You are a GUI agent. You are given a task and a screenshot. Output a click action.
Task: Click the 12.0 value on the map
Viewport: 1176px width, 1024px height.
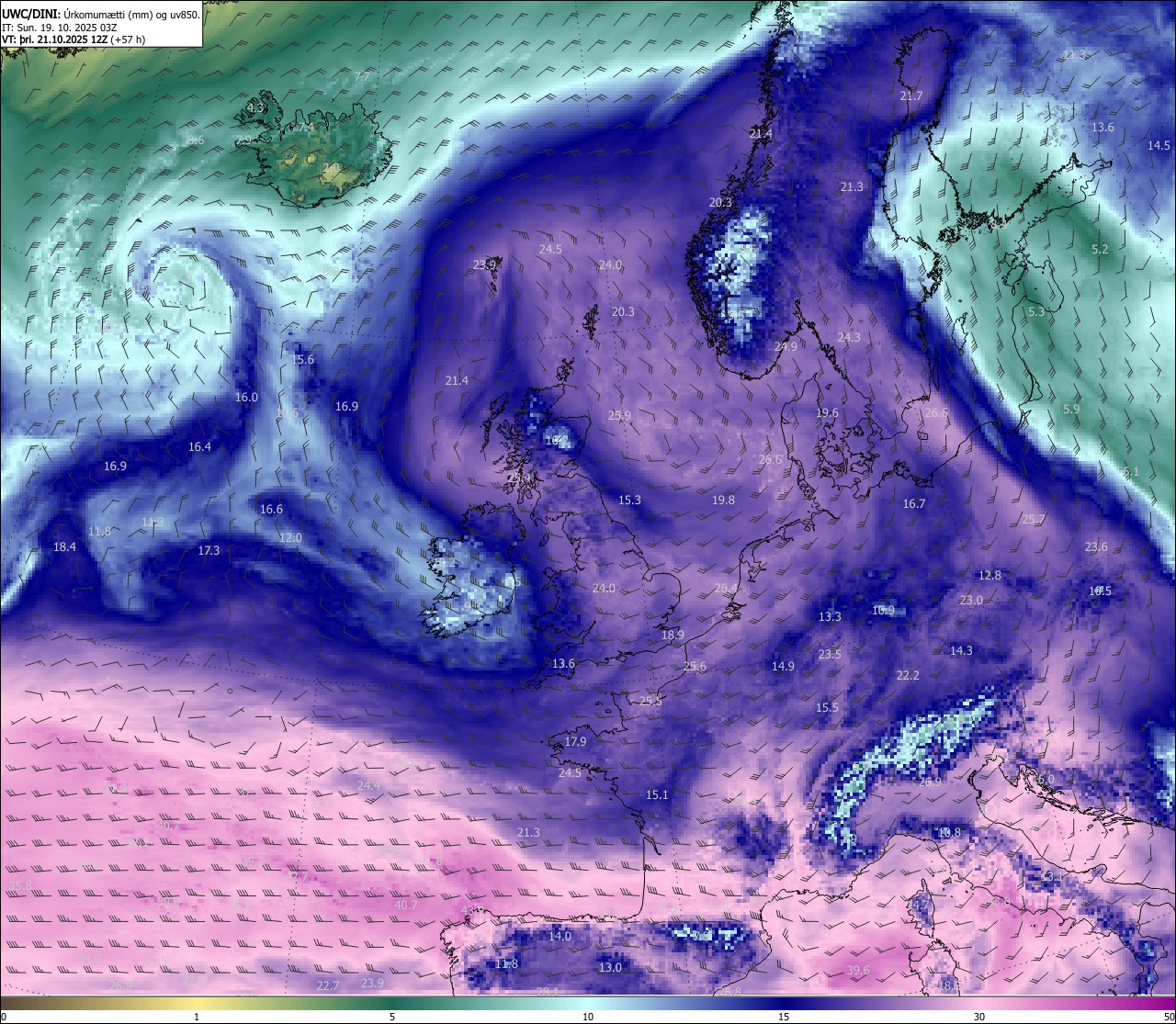tap(290, 537)
